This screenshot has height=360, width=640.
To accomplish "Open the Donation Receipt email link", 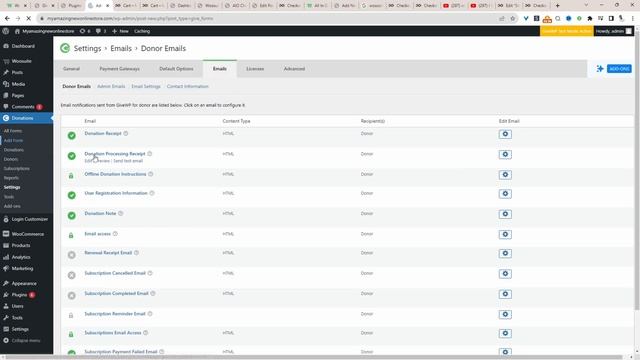I will tap(103, 133).
